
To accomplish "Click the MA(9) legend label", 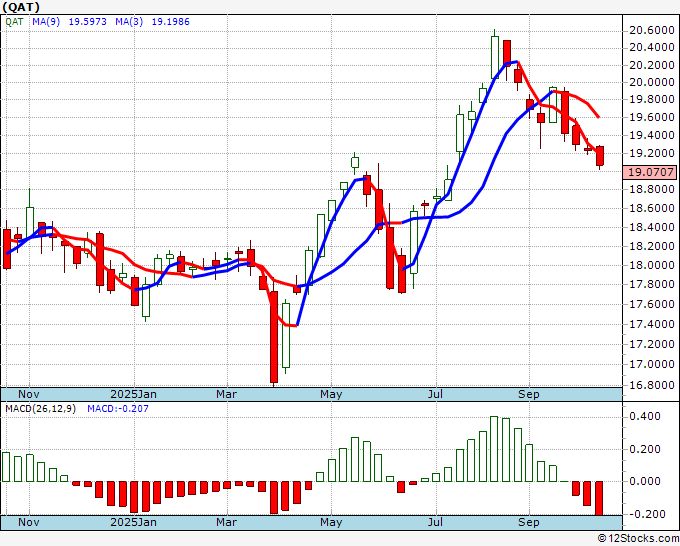I will (46, 21).
